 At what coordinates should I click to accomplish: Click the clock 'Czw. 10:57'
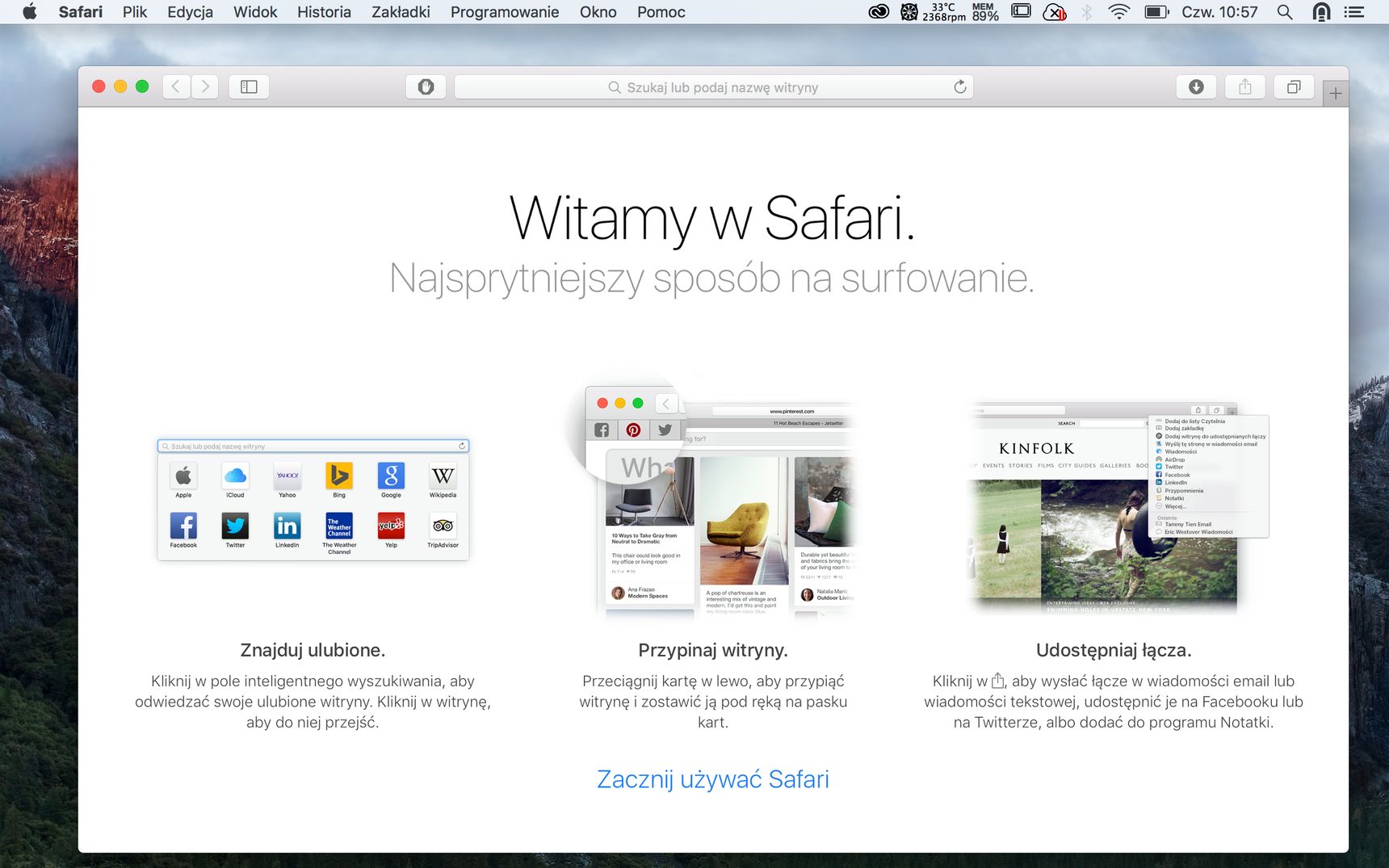(x=1219, y=11)
